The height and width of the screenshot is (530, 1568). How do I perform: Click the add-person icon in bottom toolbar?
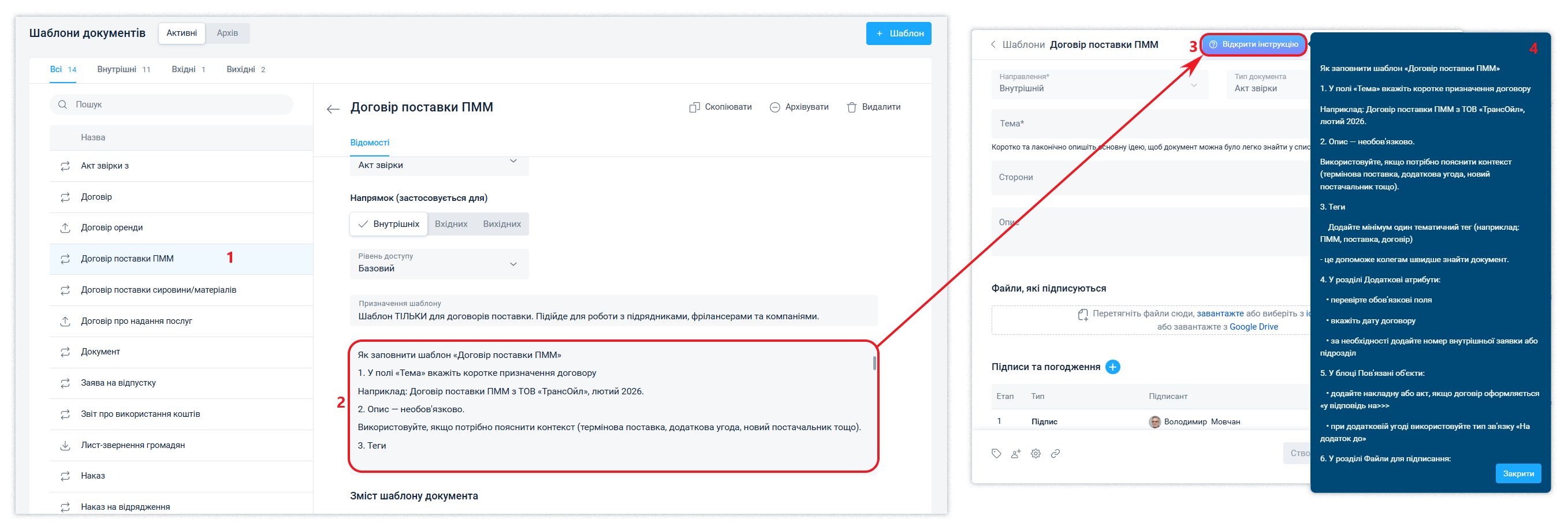pyautogui.click(x=1015, y=453)
